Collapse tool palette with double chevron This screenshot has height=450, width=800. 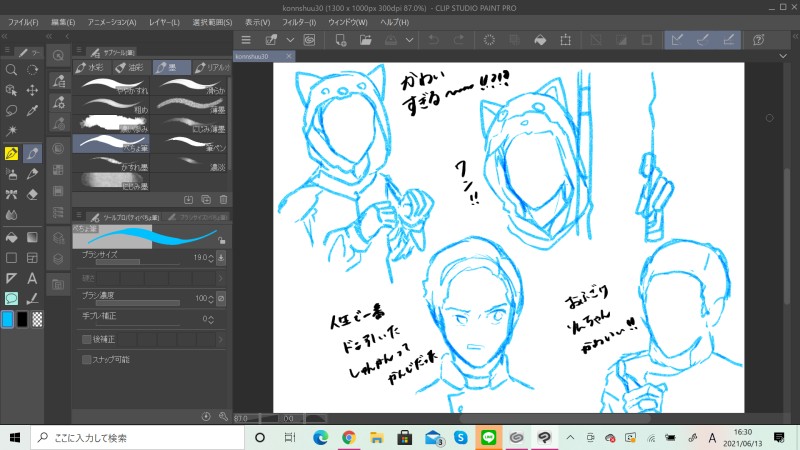point(5,36)
